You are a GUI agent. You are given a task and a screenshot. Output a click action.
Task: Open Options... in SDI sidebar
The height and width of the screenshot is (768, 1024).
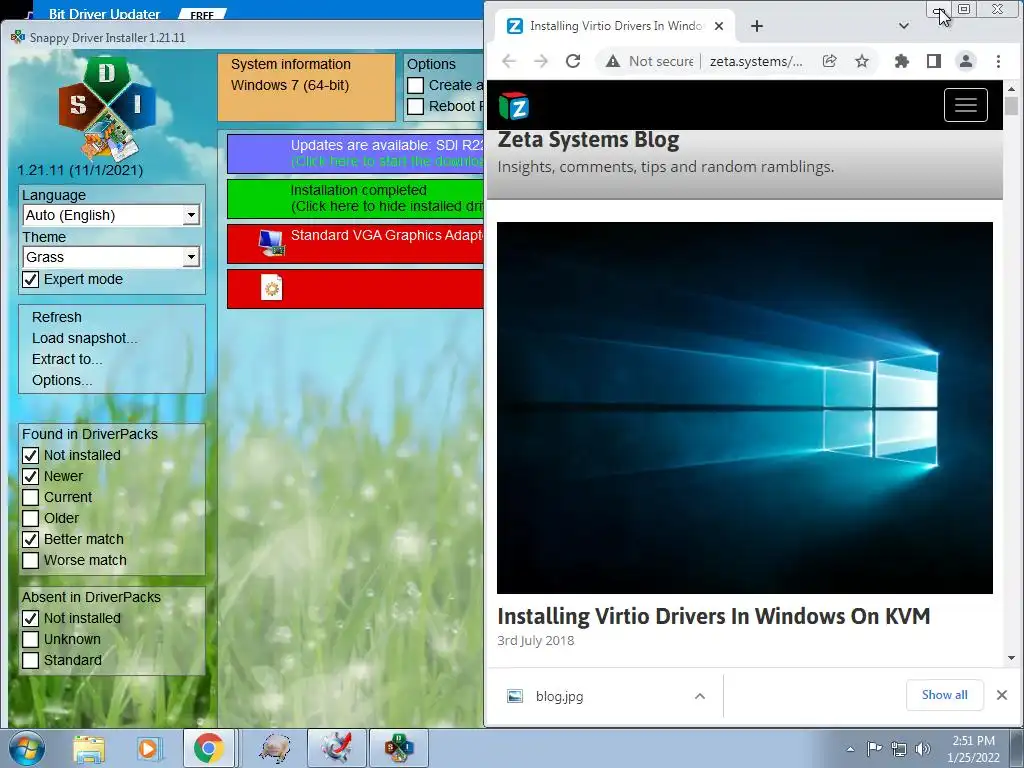point(62,380)
